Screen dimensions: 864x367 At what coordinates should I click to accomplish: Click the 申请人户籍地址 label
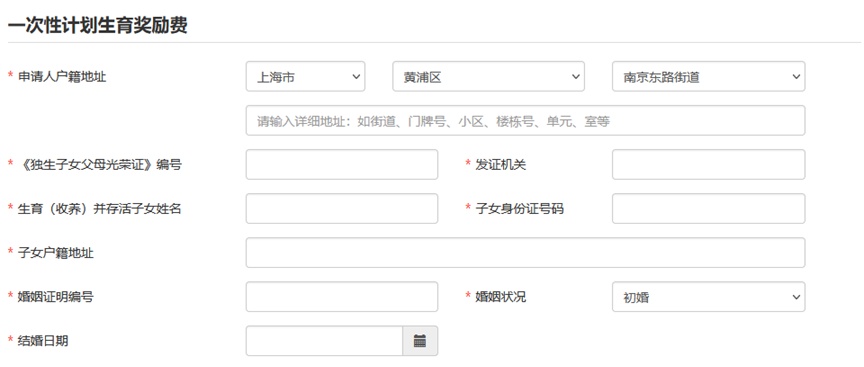(62, 77)
